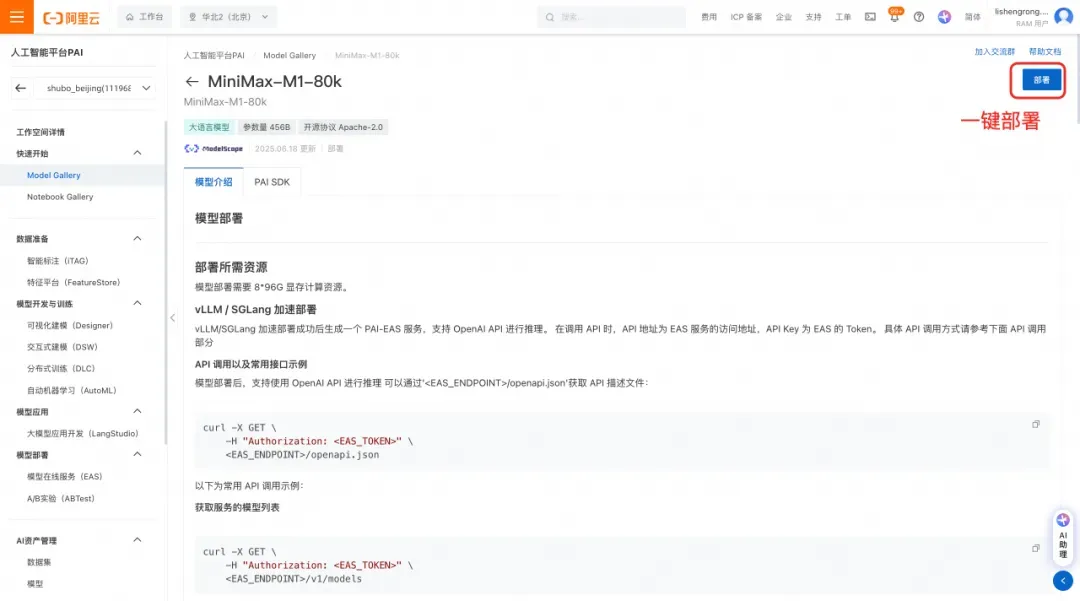Click the blue round collapse arrow button
This screenshot has width=1080, height=601.
tap(1063, 580)
